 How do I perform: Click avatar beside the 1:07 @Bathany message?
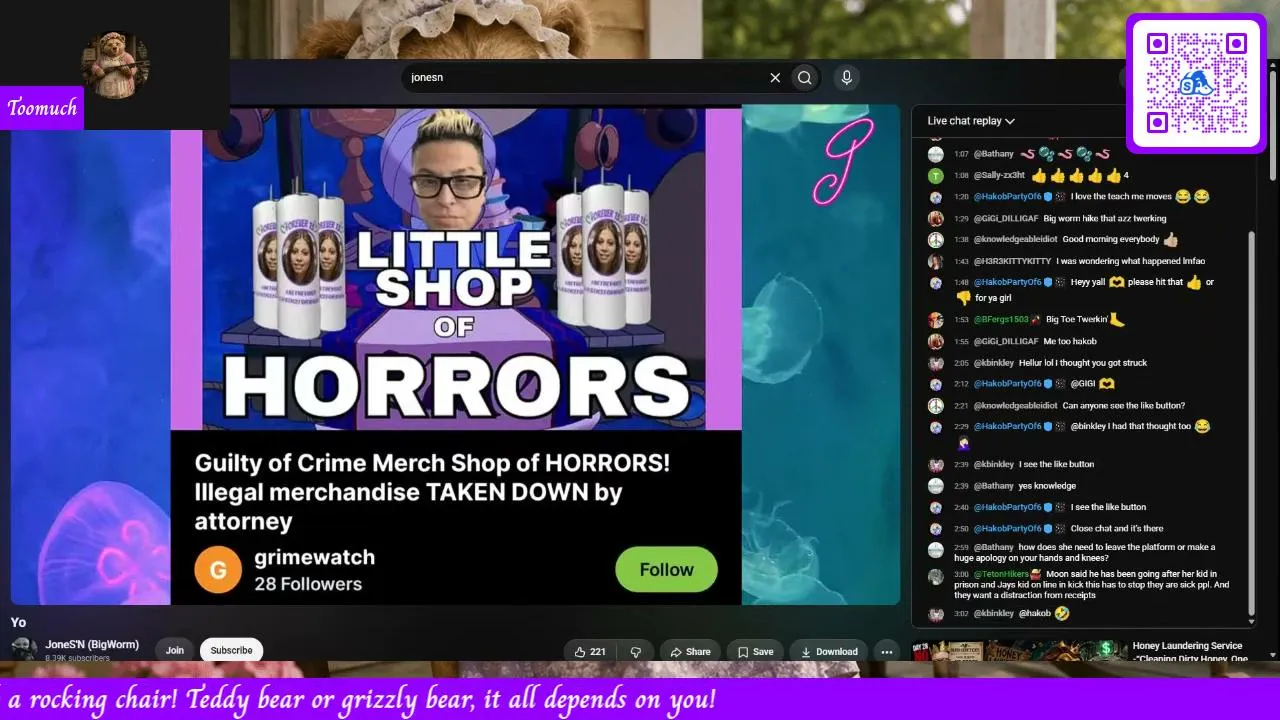tap(935, 154)
